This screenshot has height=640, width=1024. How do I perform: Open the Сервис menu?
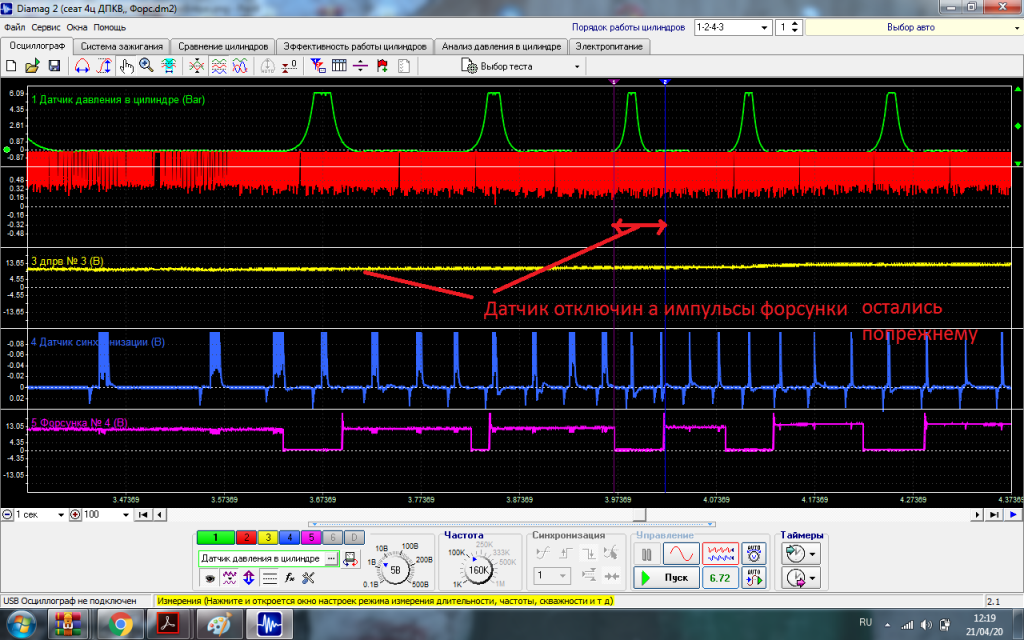[x=46, y=27]
